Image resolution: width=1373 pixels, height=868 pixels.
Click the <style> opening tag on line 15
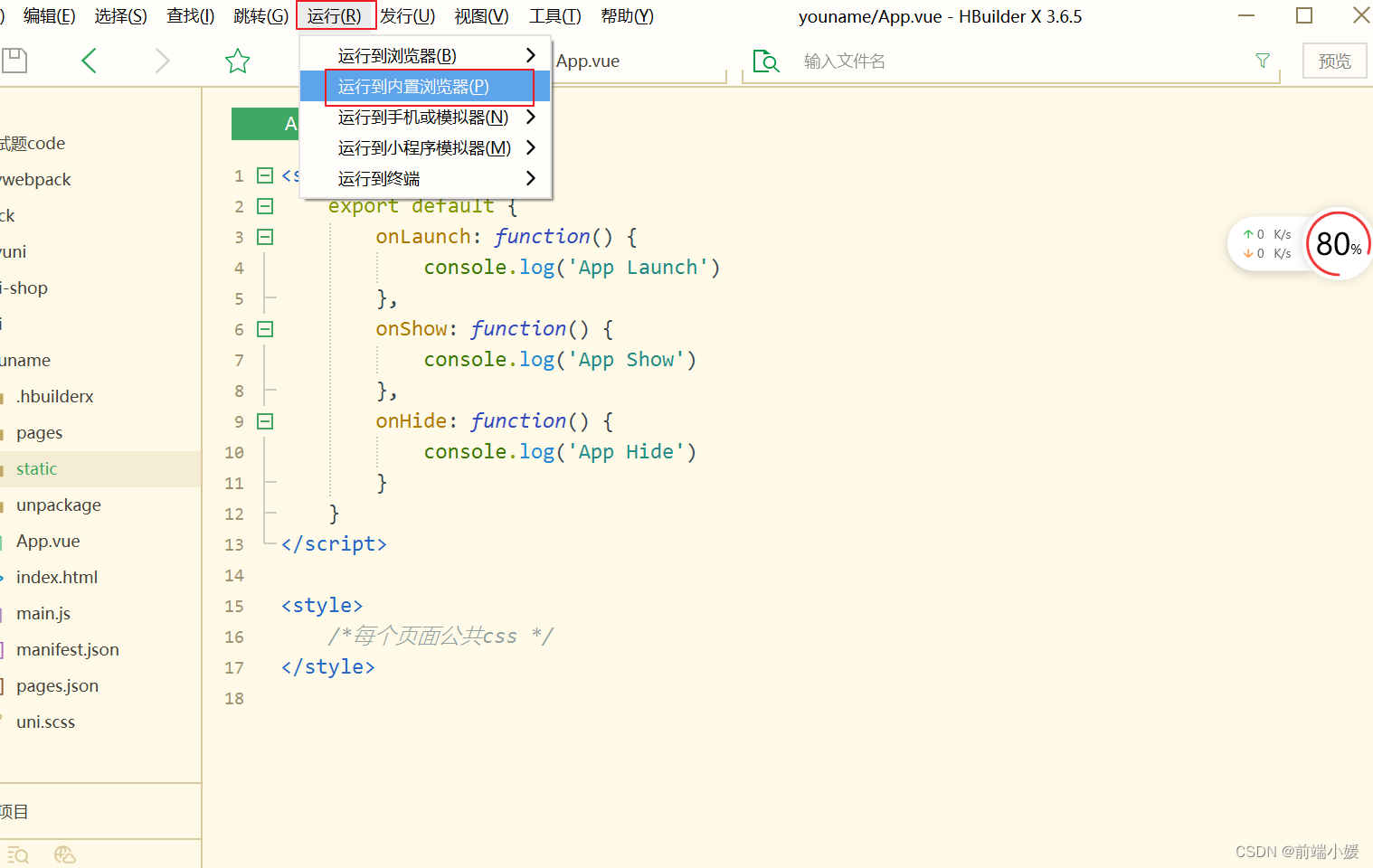[322, 606]
